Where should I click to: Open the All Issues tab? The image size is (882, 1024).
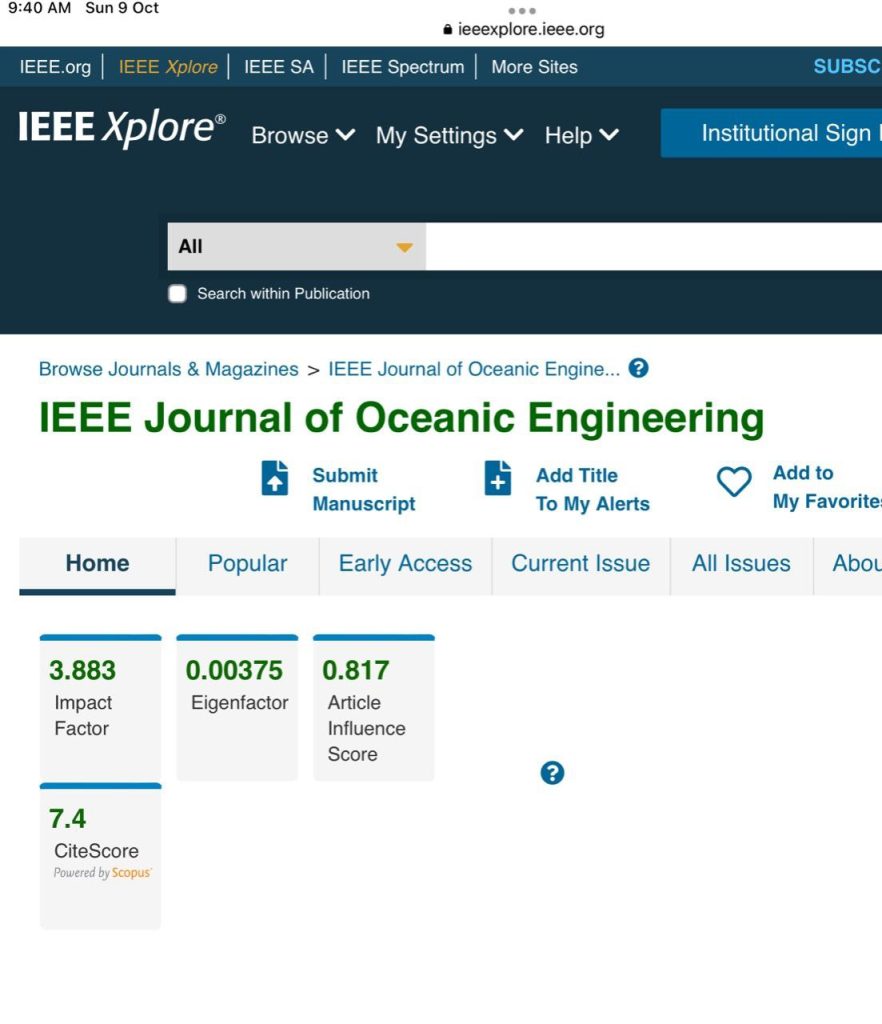pos(741,564)
